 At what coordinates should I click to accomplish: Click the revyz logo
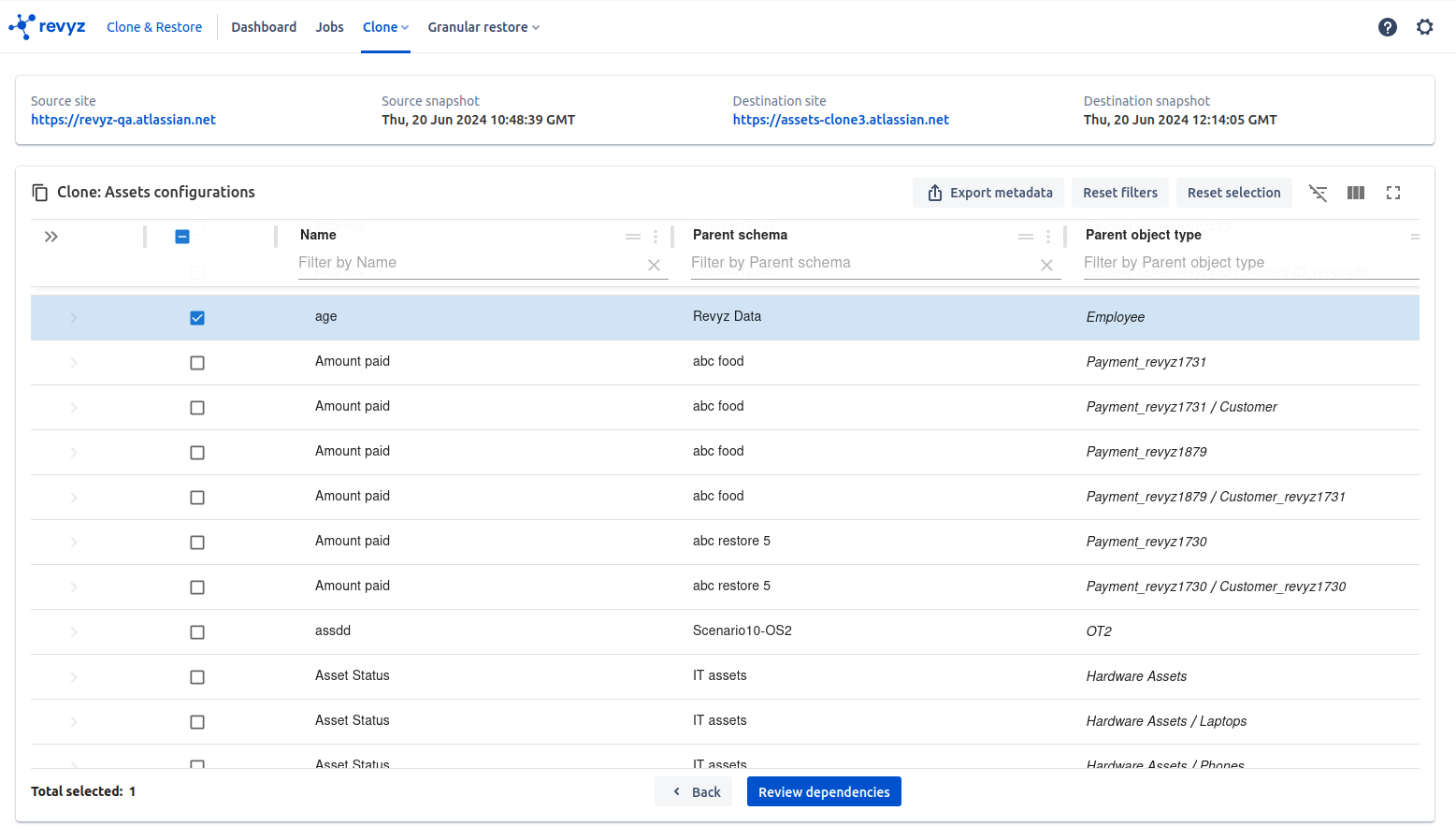point(48,26)
